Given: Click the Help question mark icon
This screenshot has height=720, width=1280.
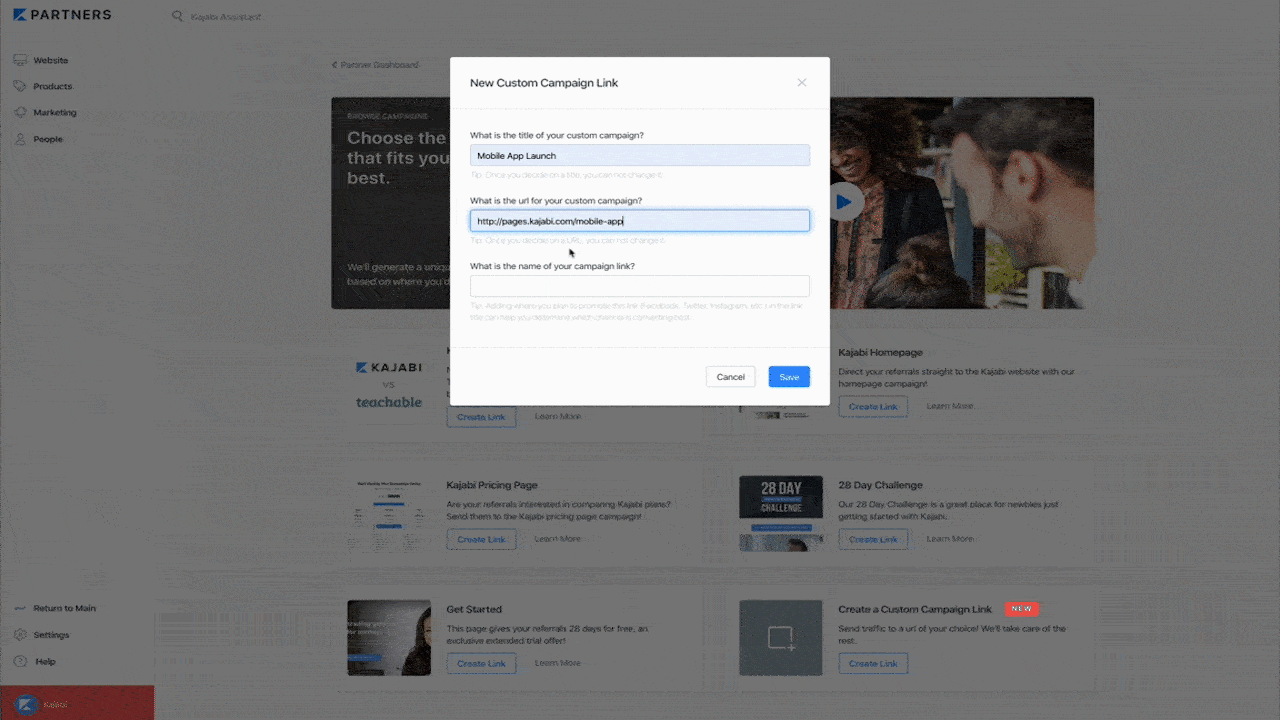Looking at the screenshot, I should 20,661.
